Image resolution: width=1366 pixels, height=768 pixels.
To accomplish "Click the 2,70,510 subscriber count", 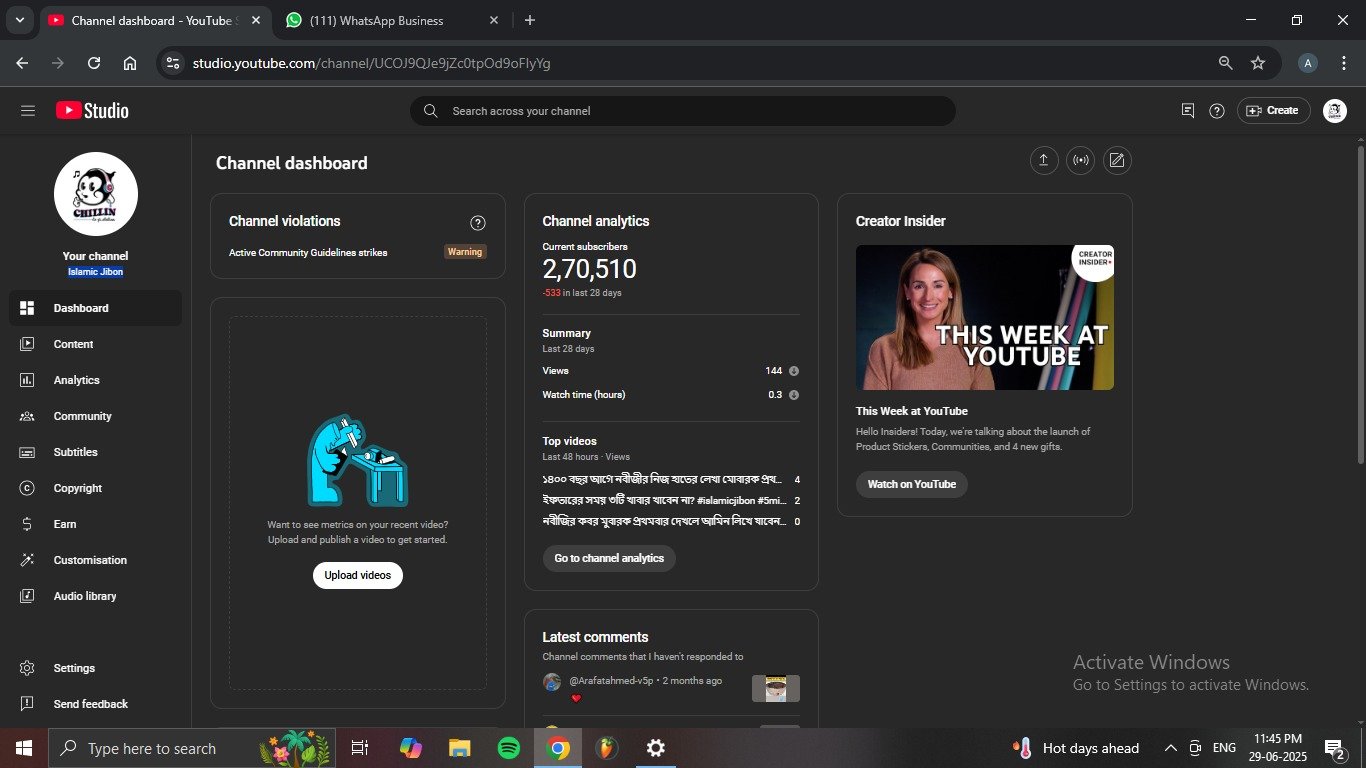I will point(589,269).
